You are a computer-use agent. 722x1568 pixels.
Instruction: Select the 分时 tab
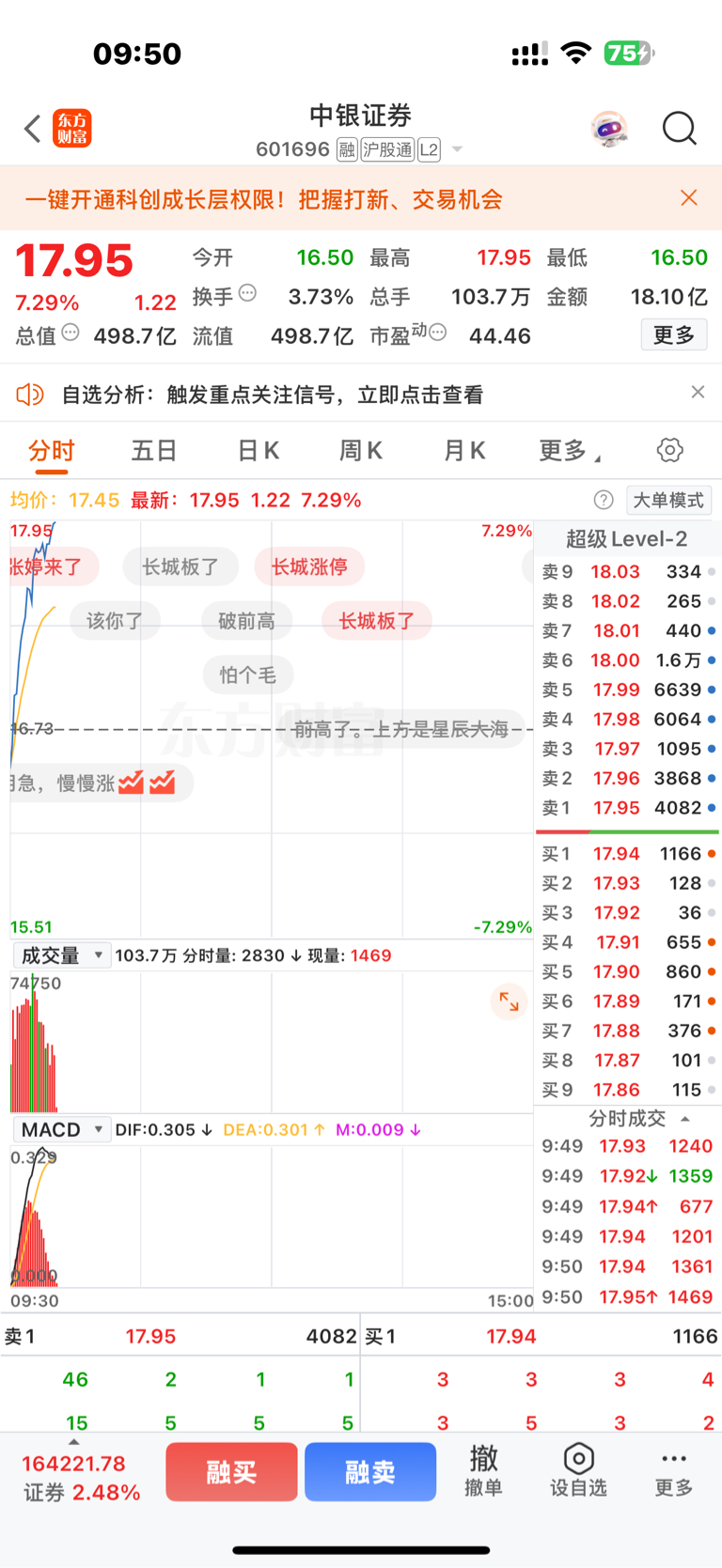(52, 451)
